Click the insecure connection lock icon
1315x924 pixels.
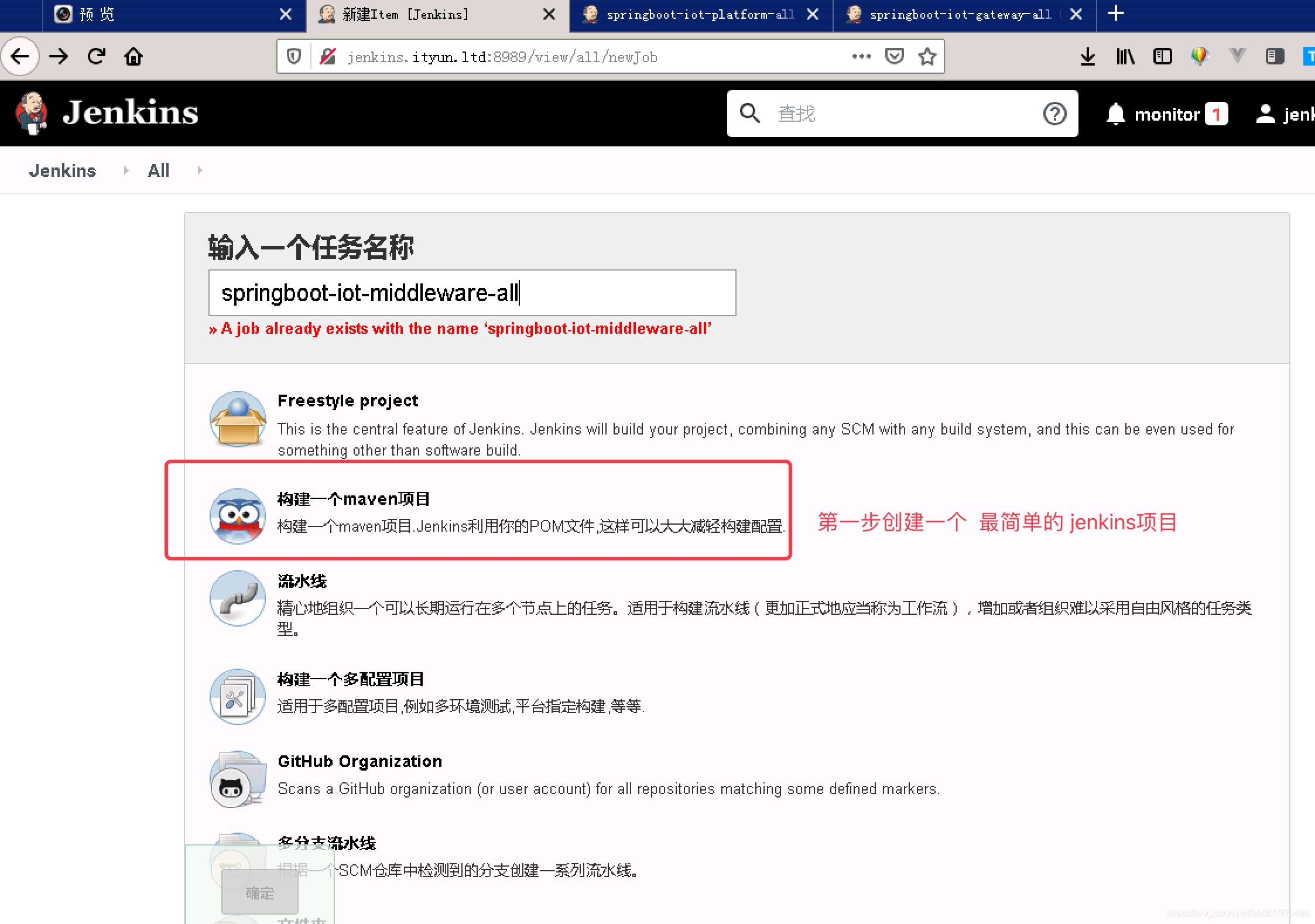pos(327,57)
